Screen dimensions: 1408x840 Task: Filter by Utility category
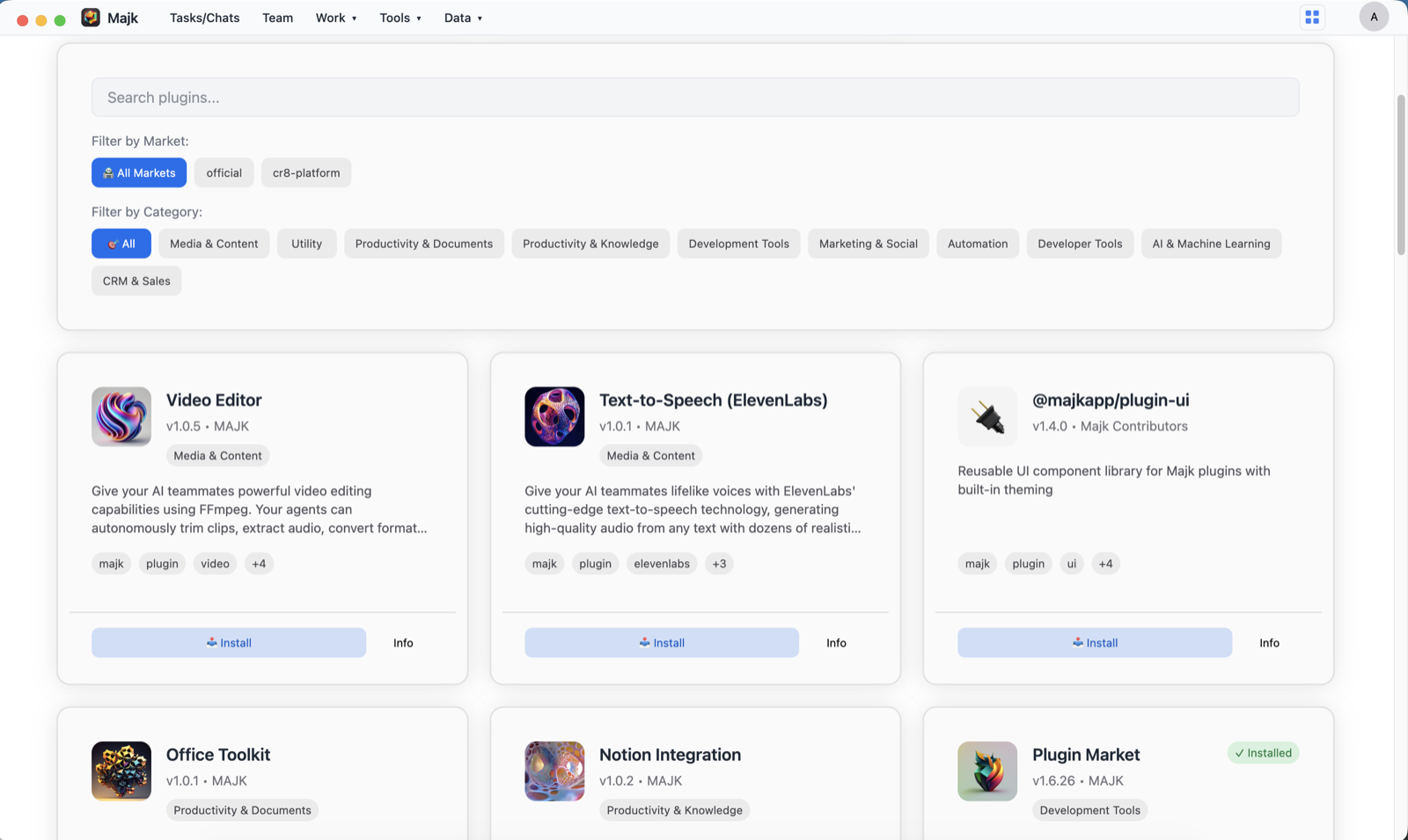pos(307,244)
